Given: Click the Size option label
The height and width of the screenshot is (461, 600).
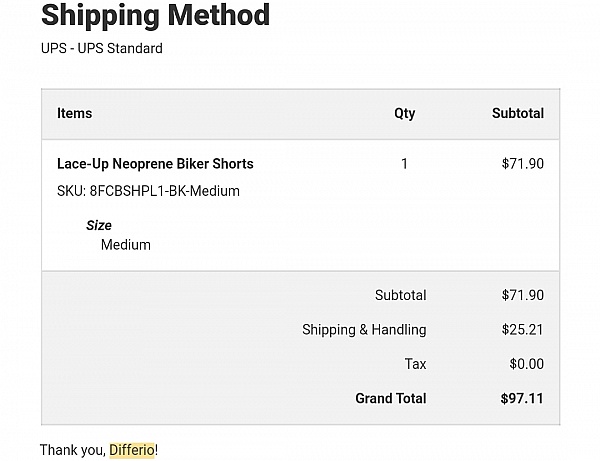Looking at the screenshot, I should click(99, 225).
